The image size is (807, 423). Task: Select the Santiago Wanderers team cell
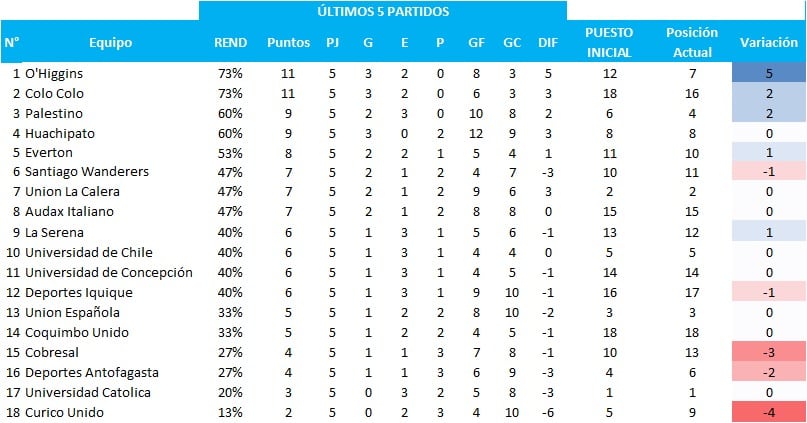click(x=86, y=171)
